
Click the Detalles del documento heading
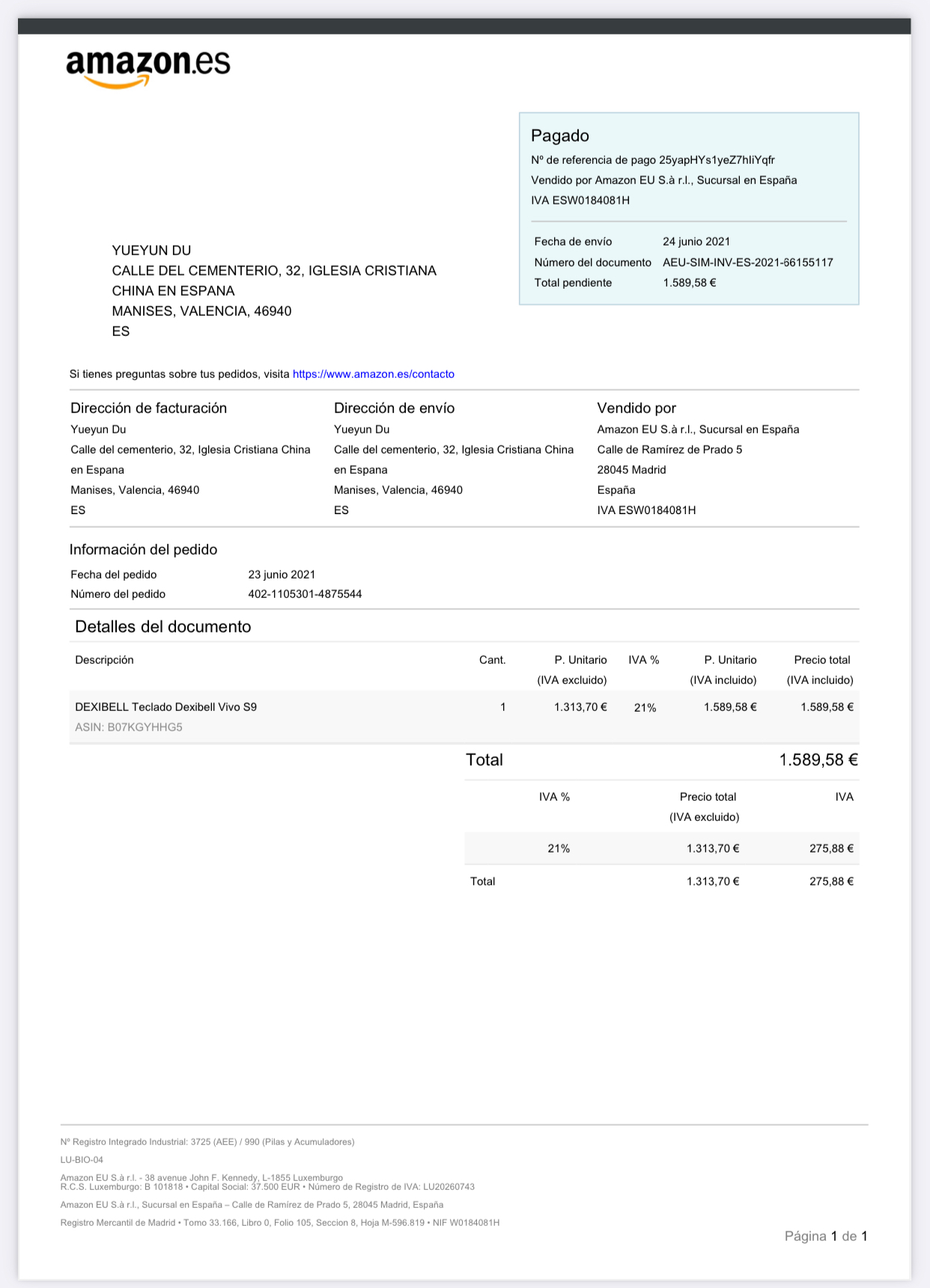162,627
